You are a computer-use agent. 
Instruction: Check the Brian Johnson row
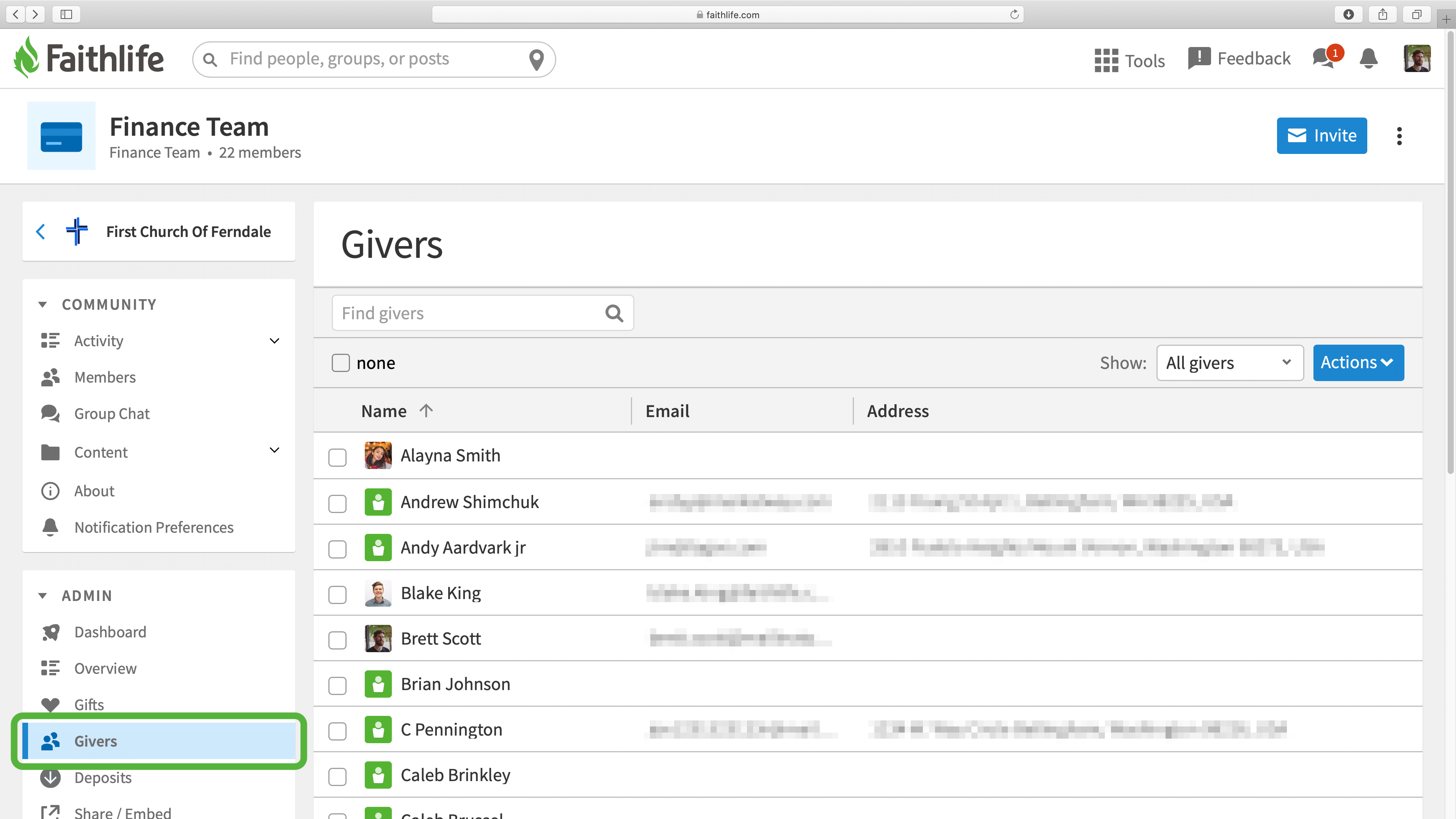[x=337, y=686]
